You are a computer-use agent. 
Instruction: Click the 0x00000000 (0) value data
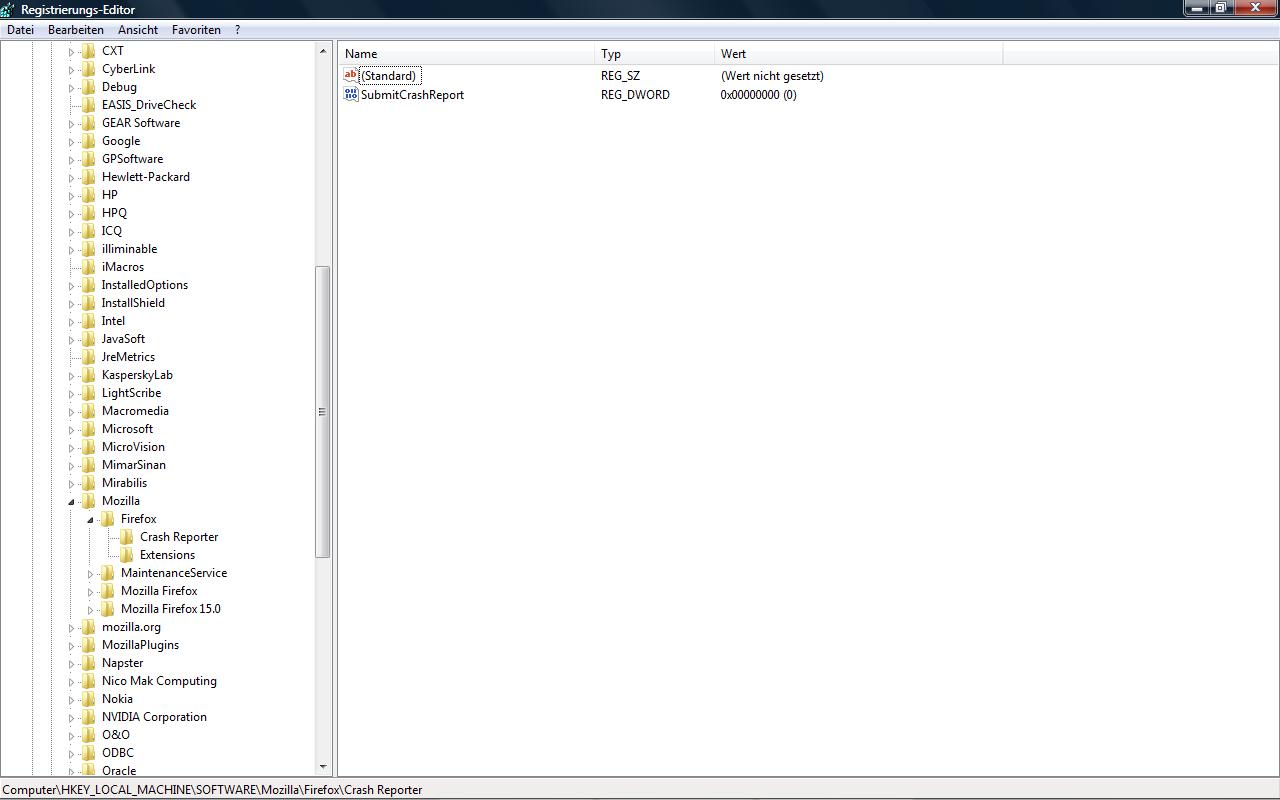759,95
